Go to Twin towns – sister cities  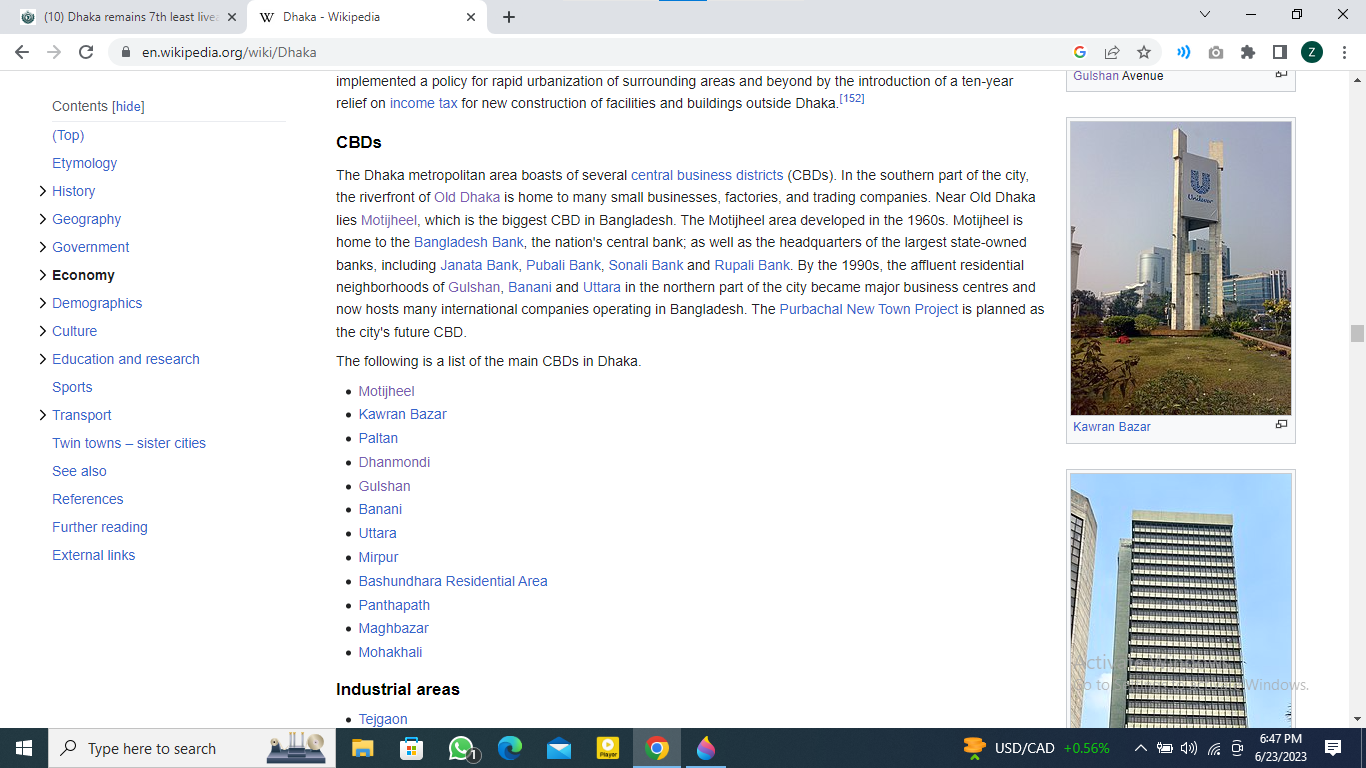[x=129, y=443]
